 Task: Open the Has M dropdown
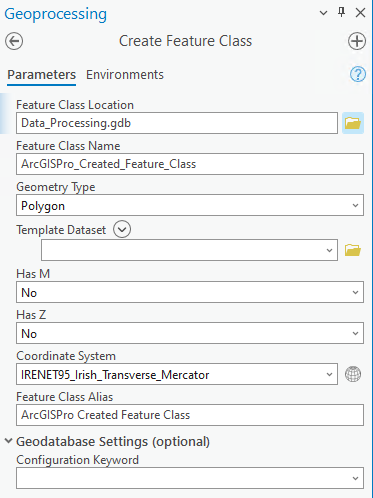point(190,292)
